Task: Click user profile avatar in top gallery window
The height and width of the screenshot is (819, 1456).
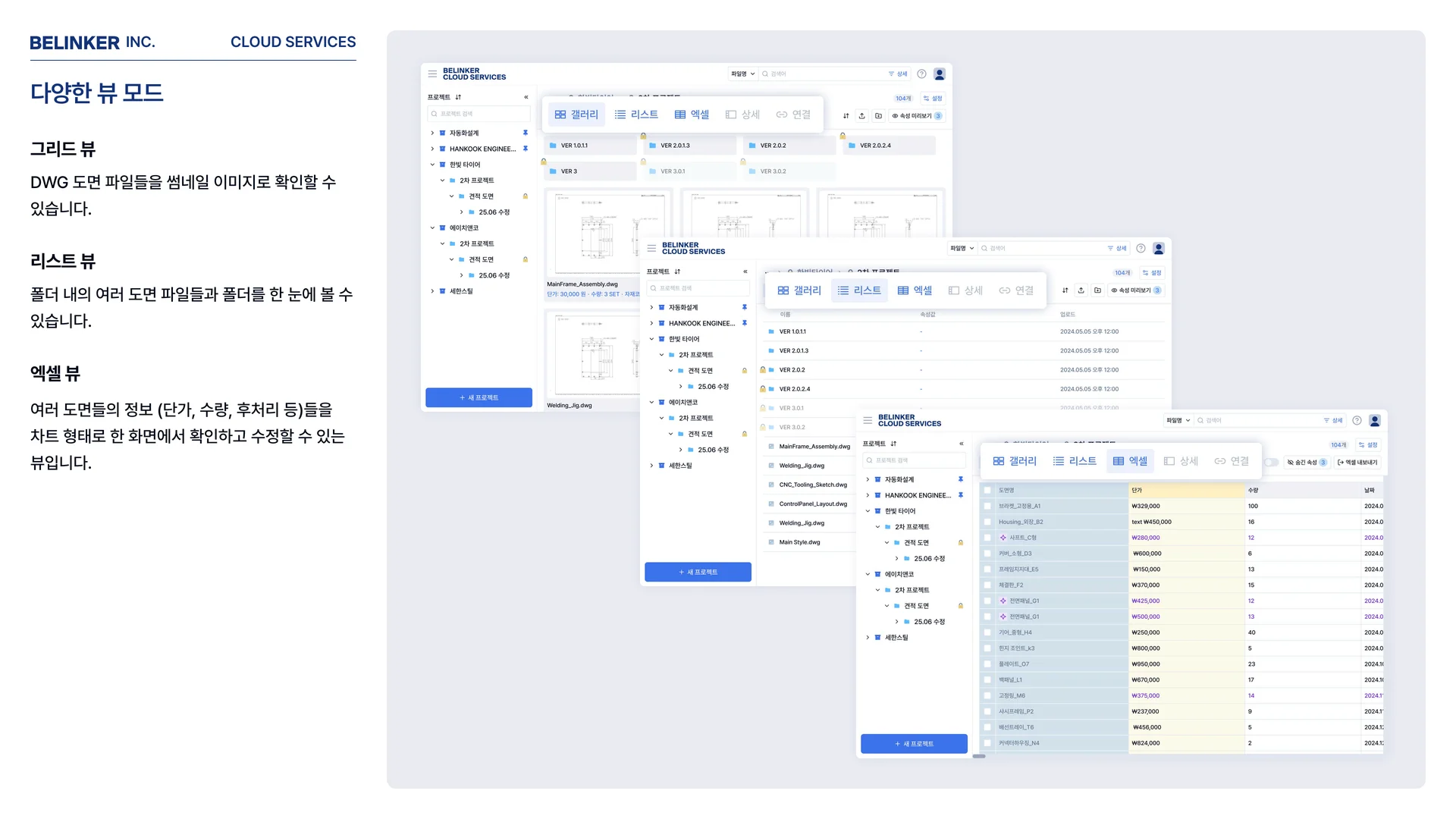Action: [939, 74]
